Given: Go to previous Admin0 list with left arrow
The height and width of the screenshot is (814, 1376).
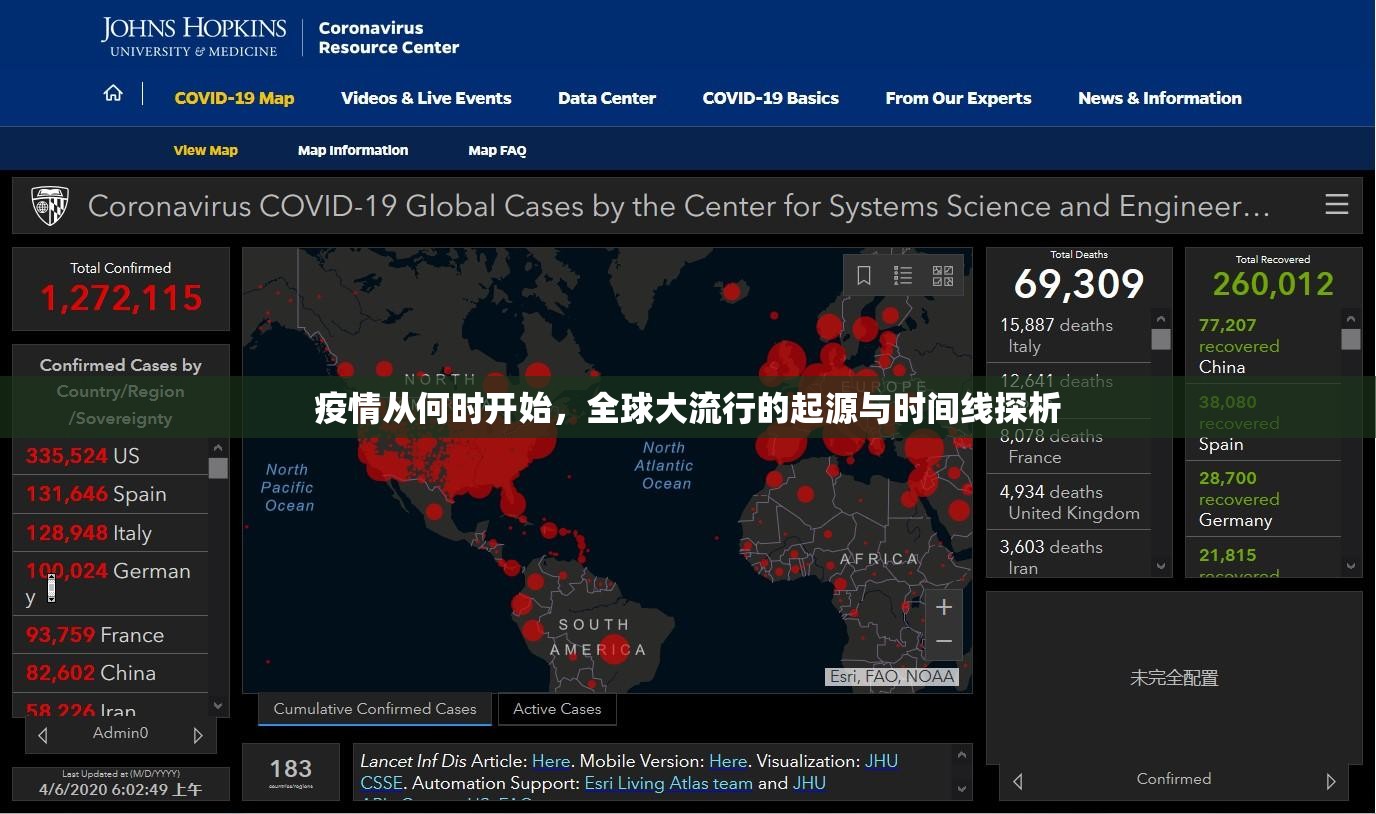Looking at the screenshot, I should click(x=43, y=735).
